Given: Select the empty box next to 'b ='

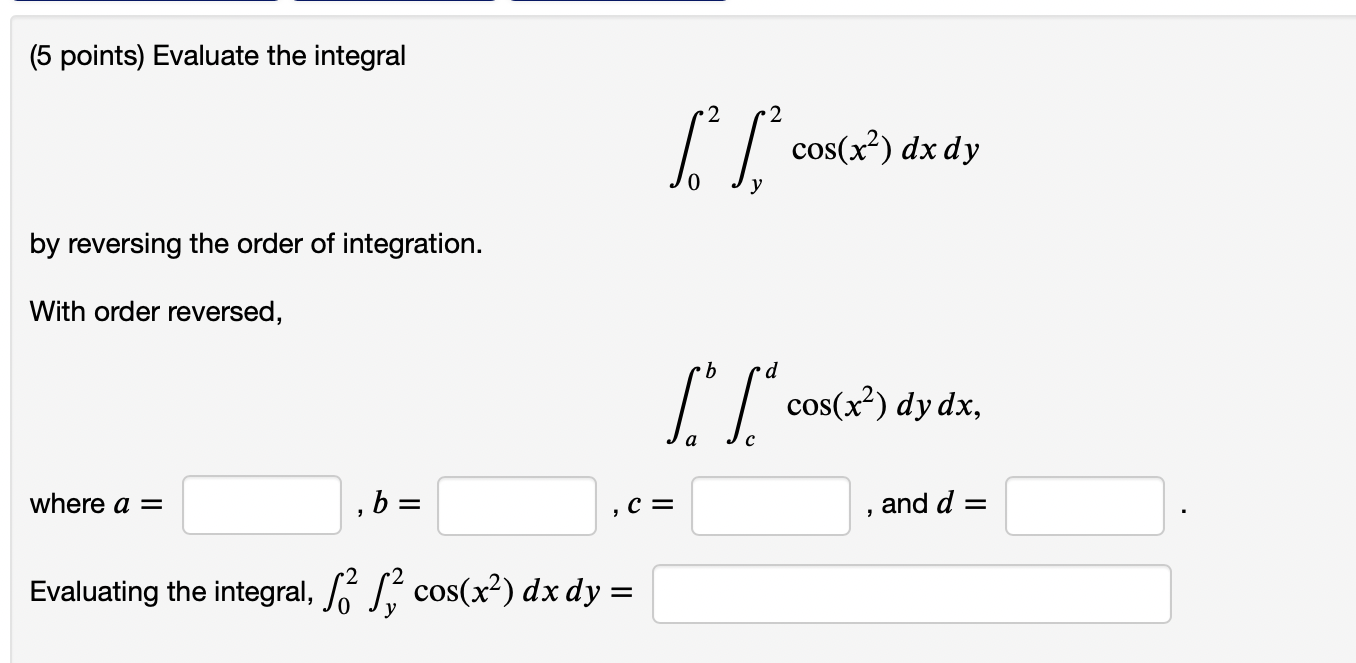Looking at the screenshot, I should (x=516, y=506).
